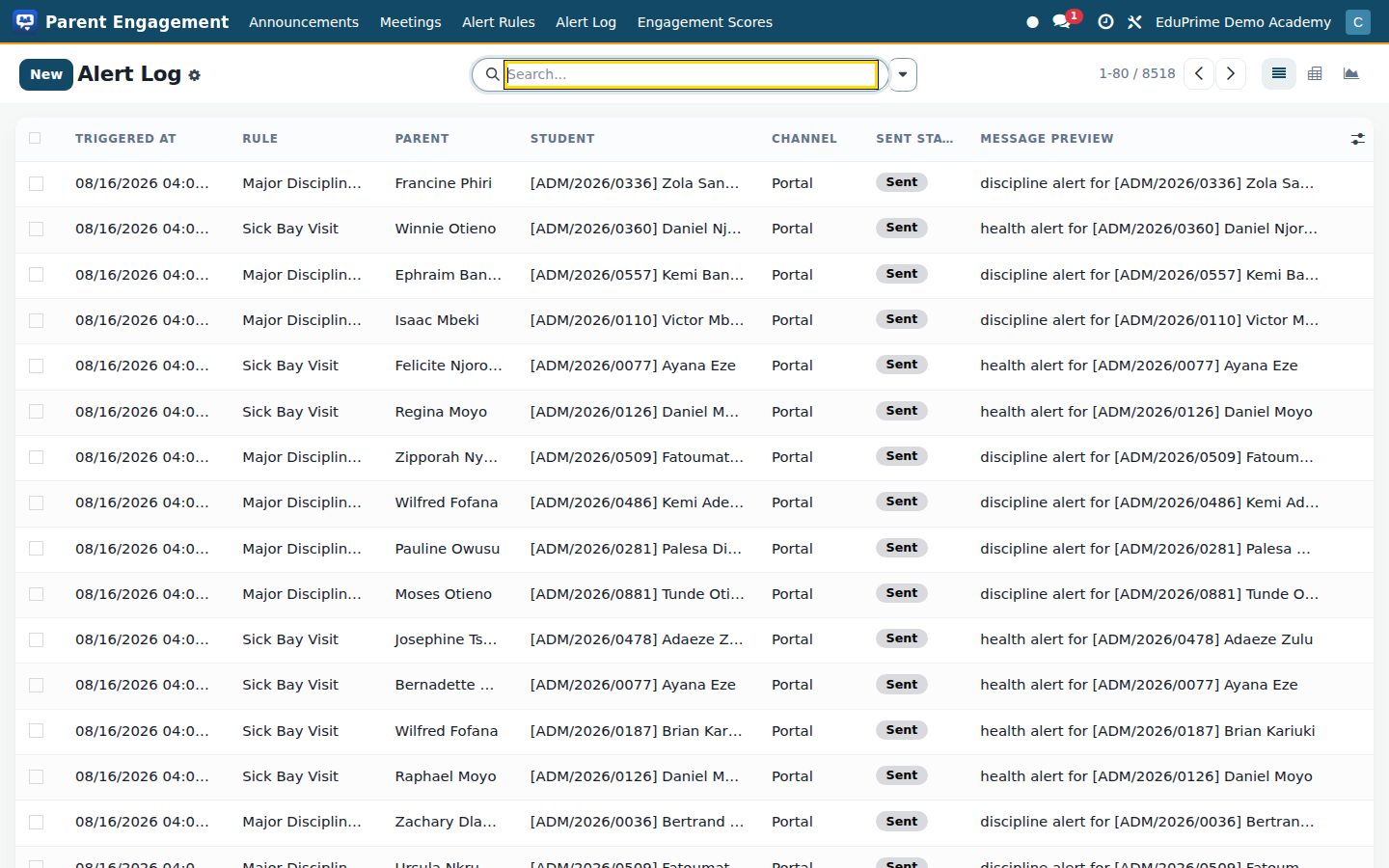Screen dimensions: 1389x868
Task: Open the Meetings menu
Action: click(x=410, y=22)
